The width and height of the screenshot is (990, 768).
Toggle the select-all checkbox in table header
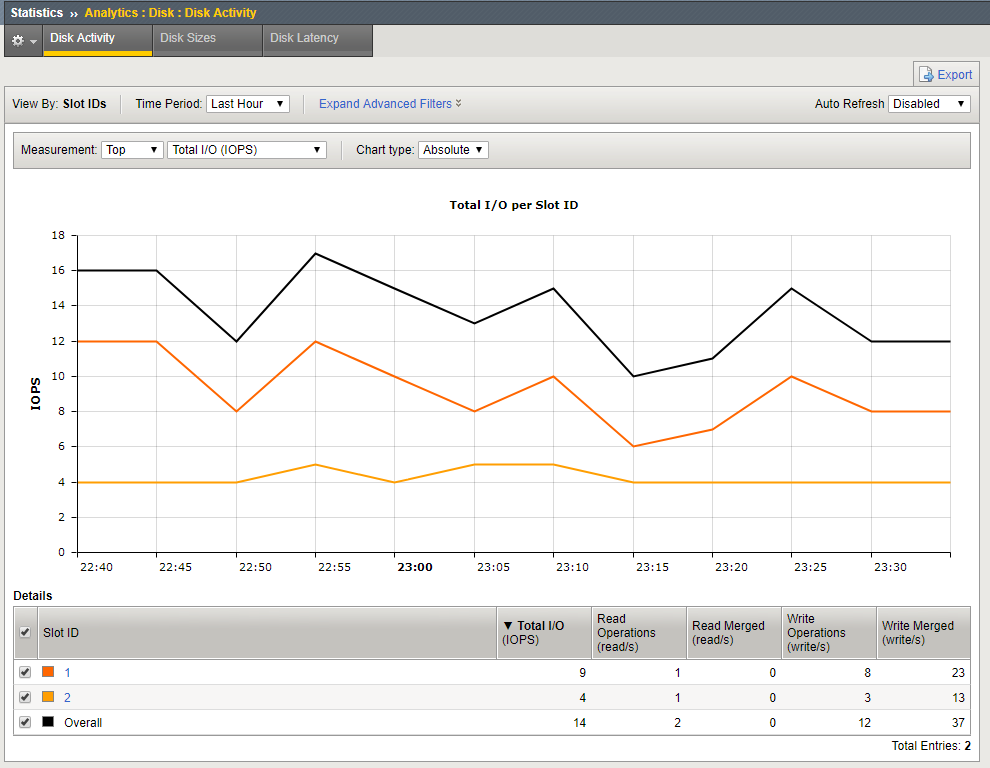coord(25,633)
